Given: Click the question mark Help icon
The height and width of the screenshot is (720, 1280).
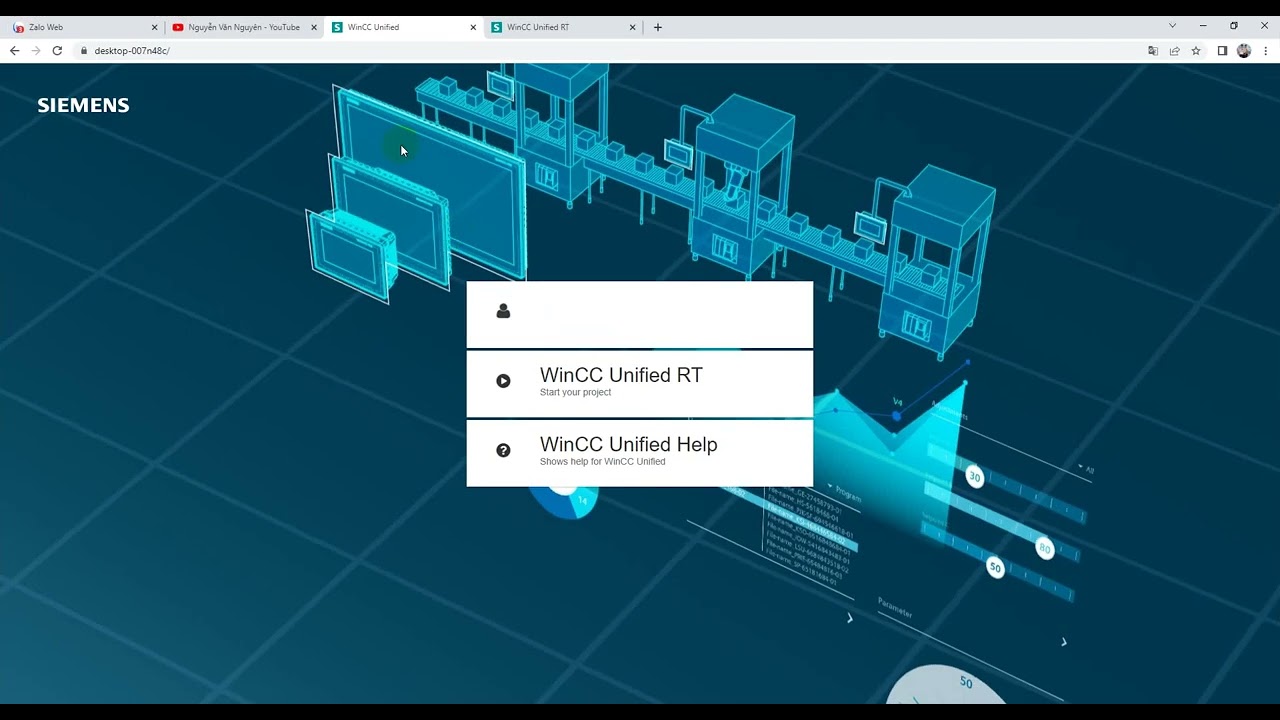Looking at the screenshot, I should tap(503, 450).
